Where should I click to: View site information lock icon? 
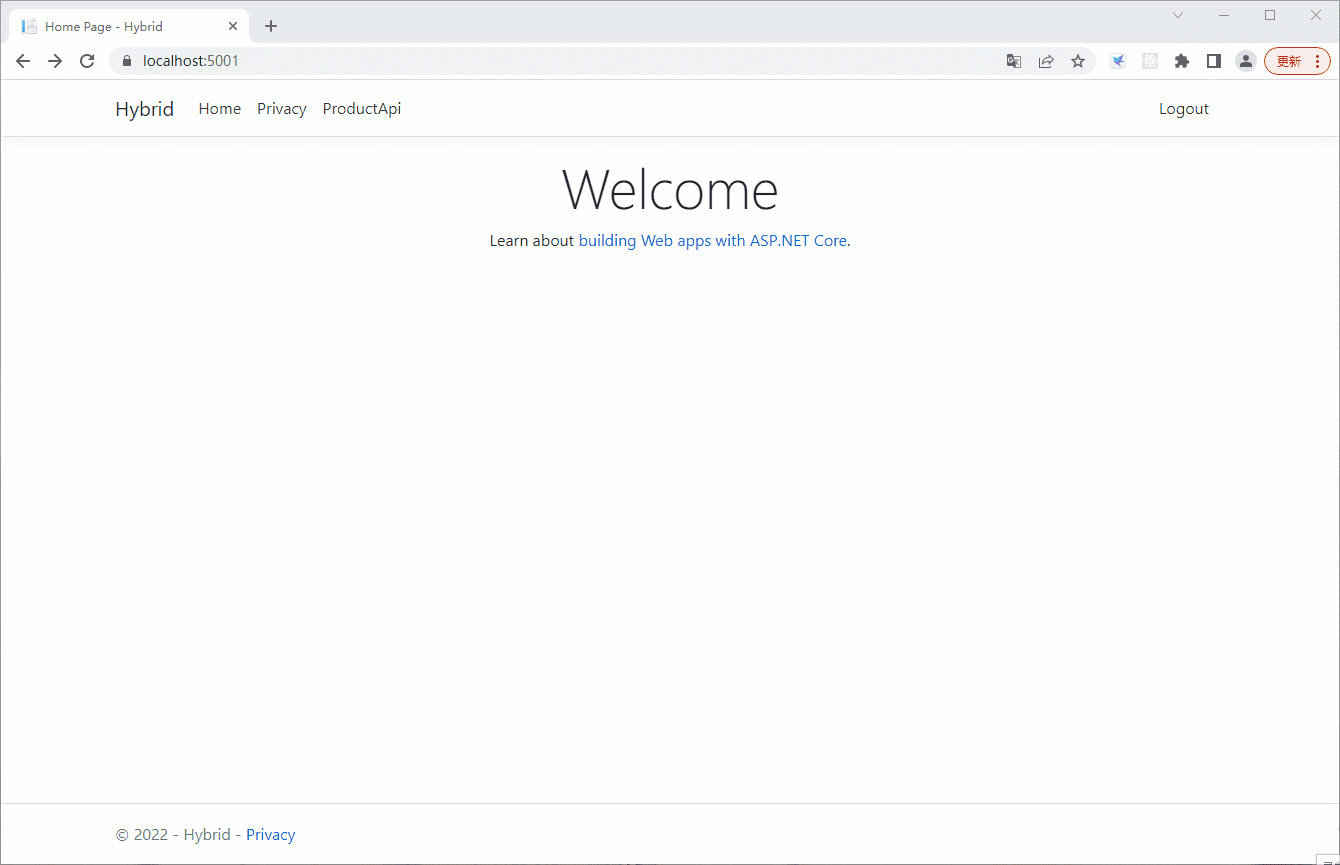(127, 61)
